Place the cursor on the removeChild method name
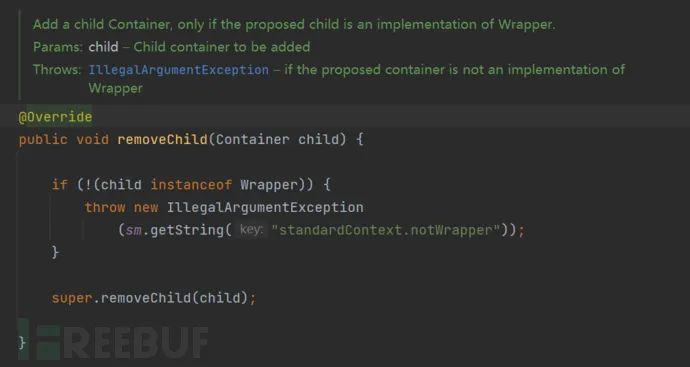Viewport: 690px width, 367px height. (x=162, y=139)
